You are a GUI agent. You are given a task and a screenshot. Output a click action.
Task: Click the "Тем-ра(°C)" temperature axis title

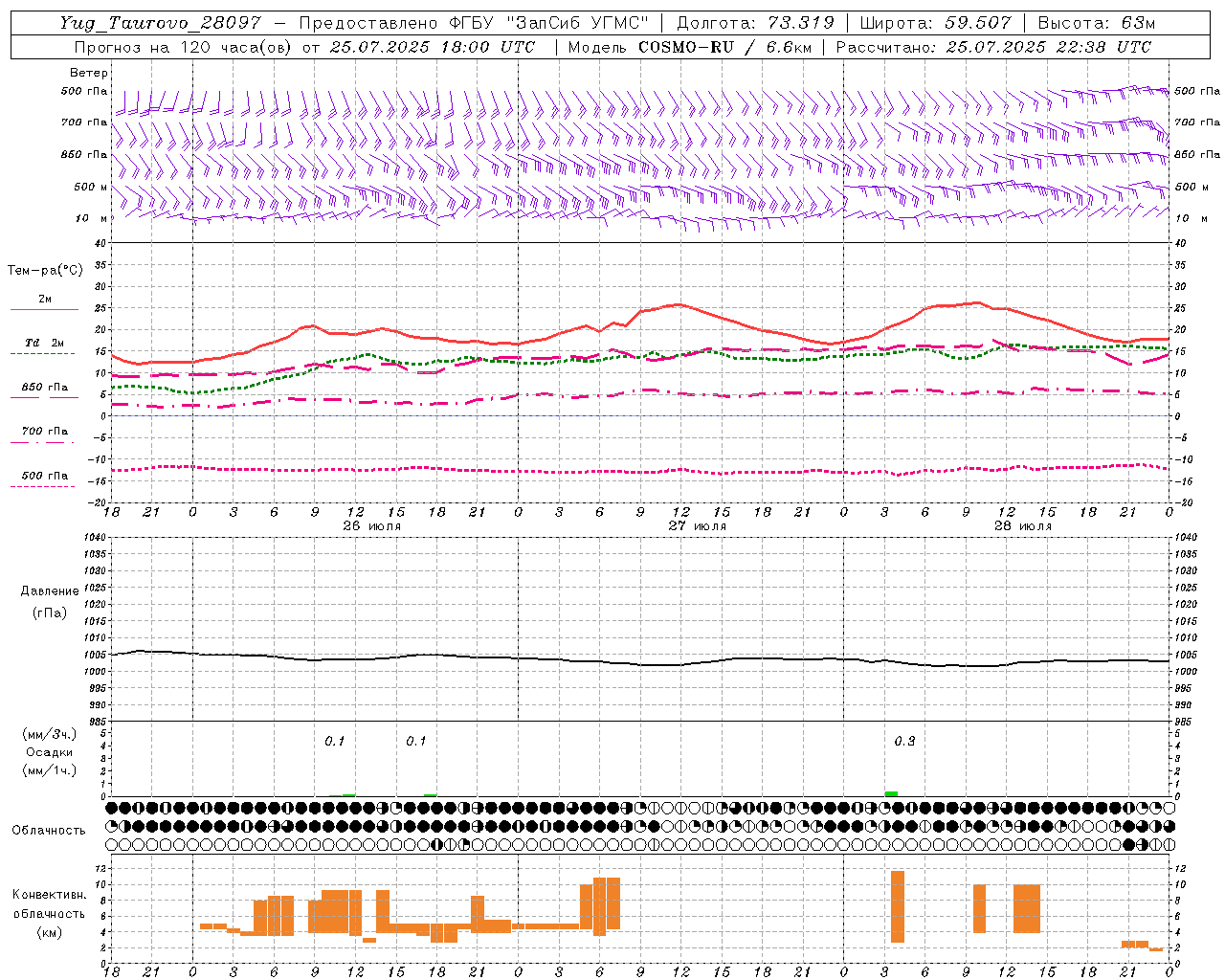[x=45, y=271]
